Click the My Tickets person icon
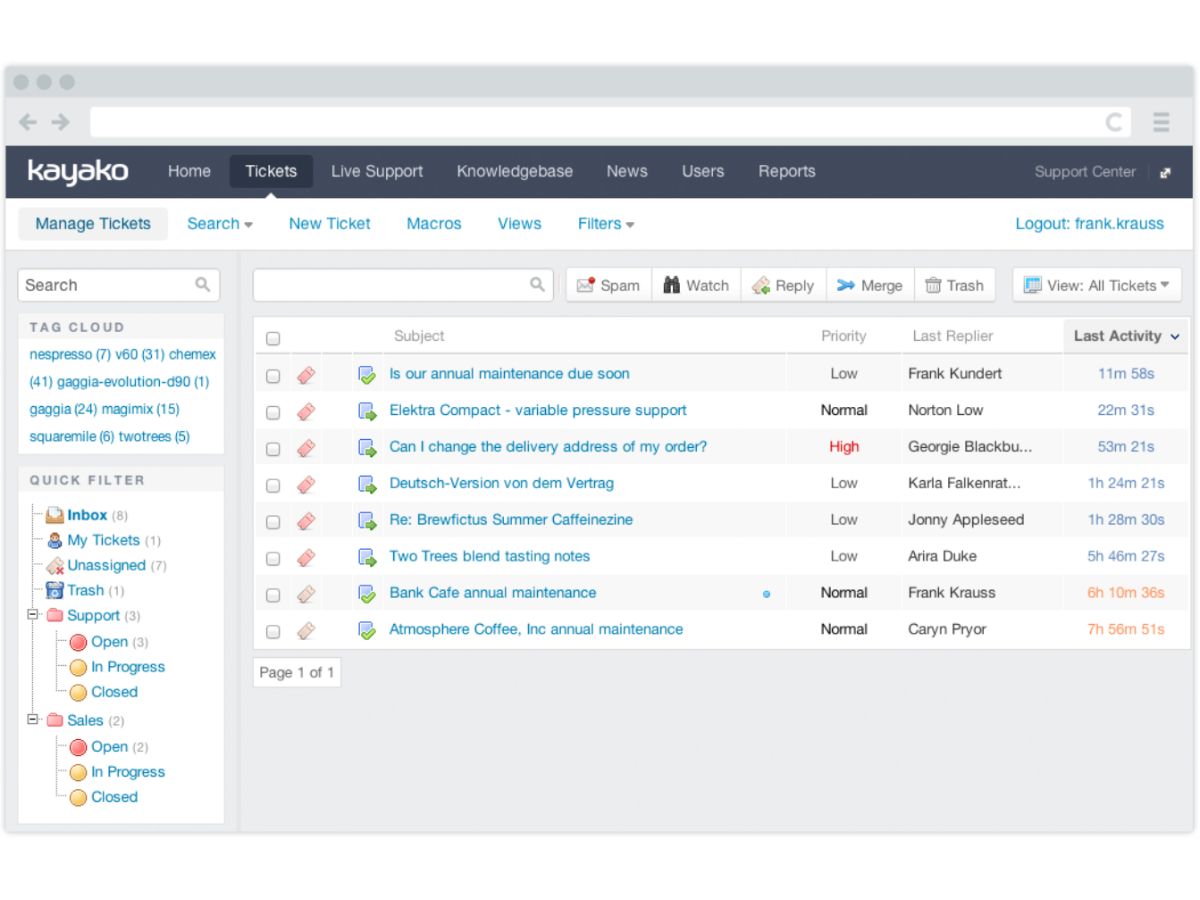Viewport: 1200px width, 900px height. point(55,540)
